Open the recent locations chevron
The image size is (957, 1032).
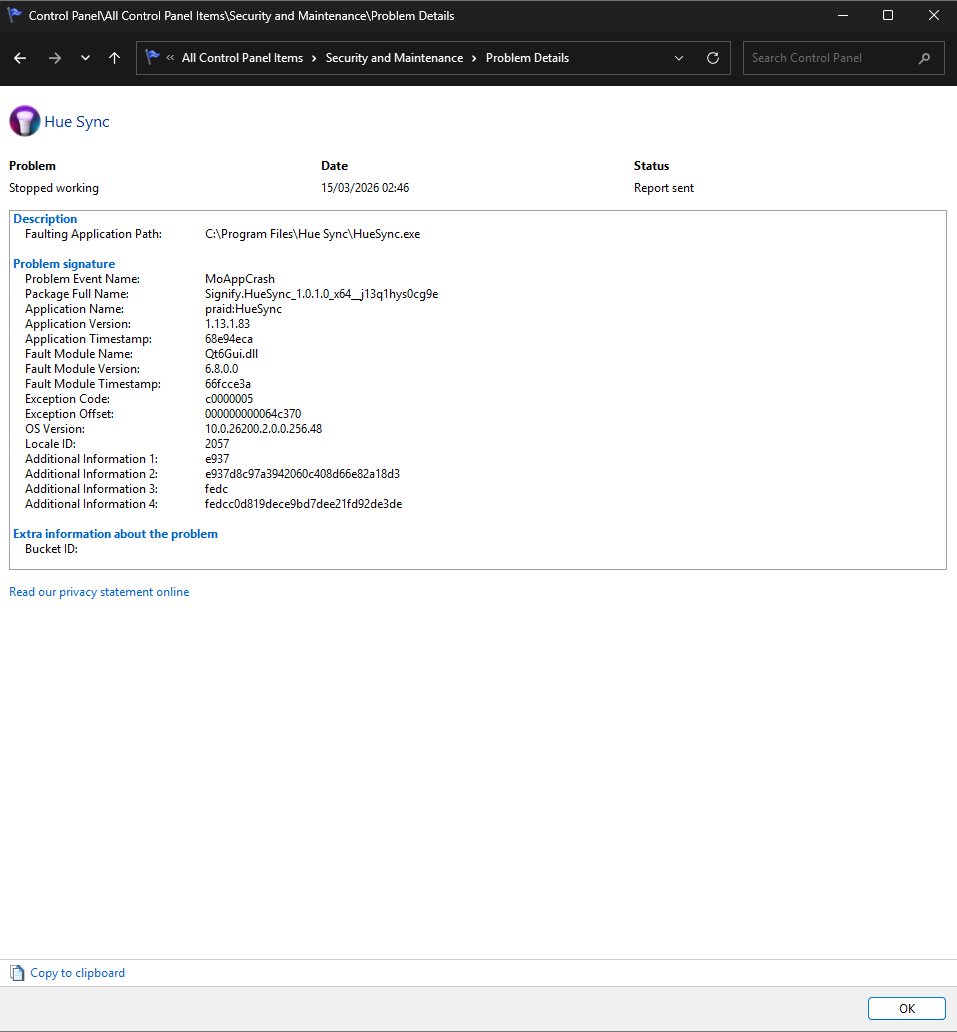click(85, 58)
